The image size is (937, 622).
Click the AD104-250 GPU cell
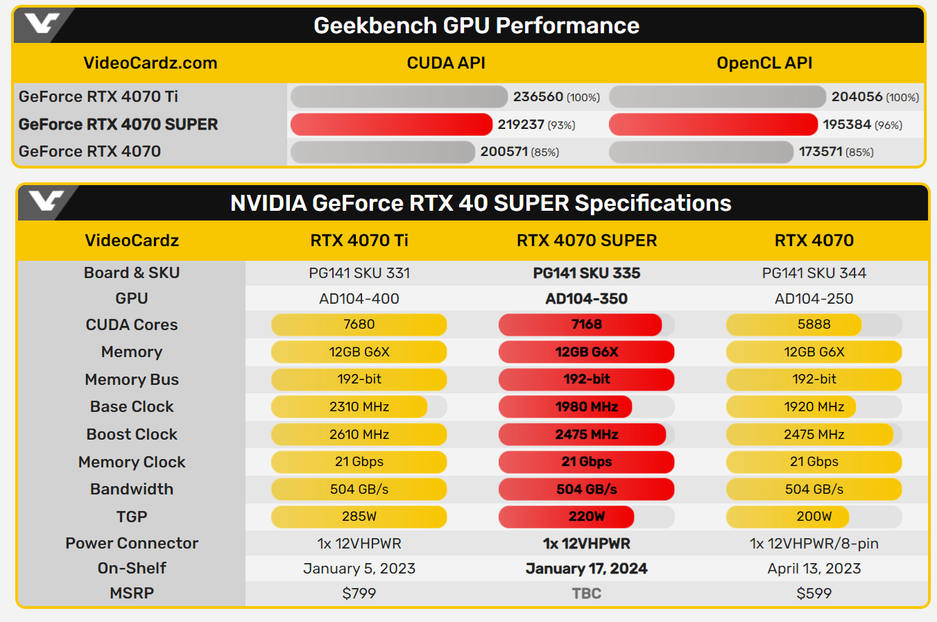coord(813,298)
